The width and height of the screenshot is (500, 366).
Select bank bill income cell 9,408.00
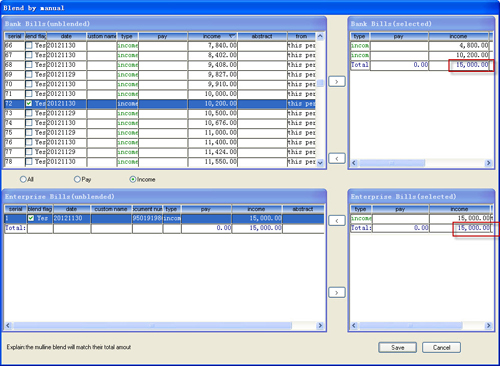[x=213, y=65]
